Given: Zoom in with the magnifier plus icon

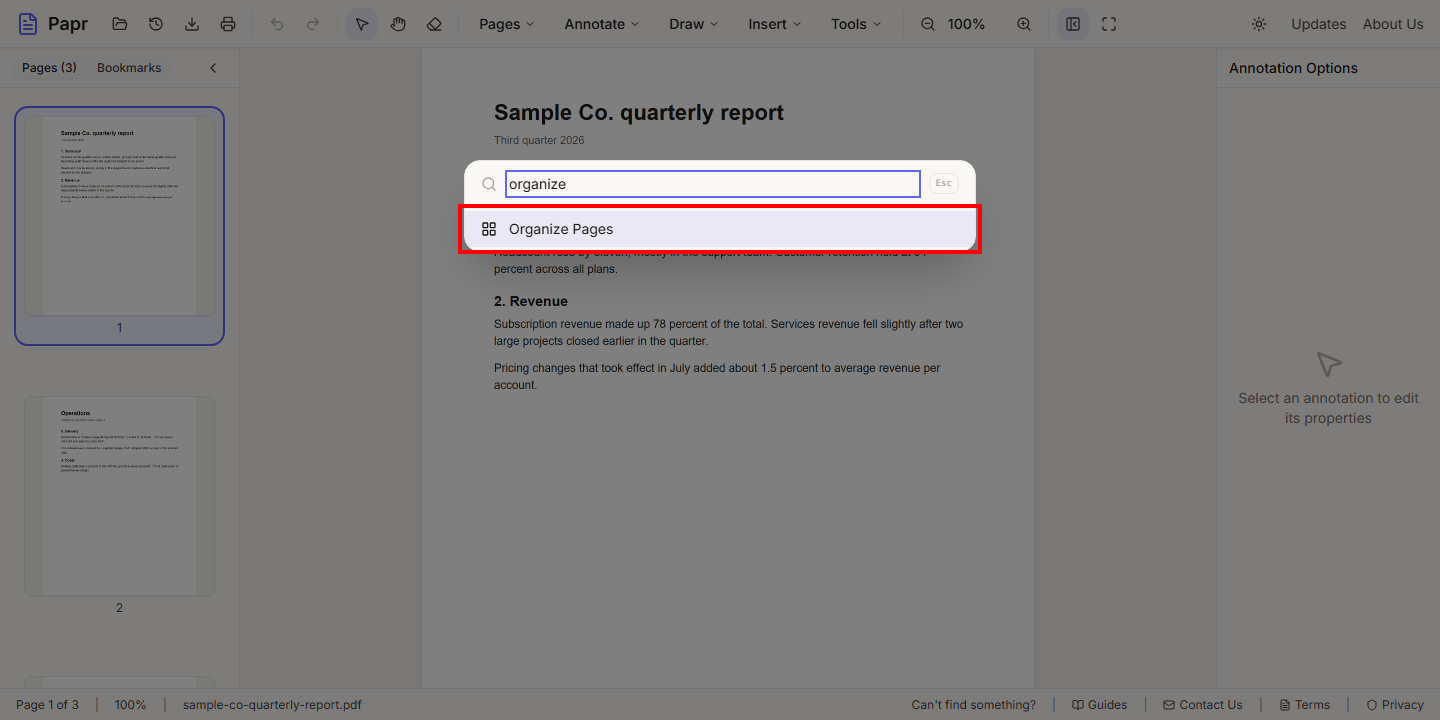Looking at the screenshot, I should pyautogui.click(x=1024, y=24).
